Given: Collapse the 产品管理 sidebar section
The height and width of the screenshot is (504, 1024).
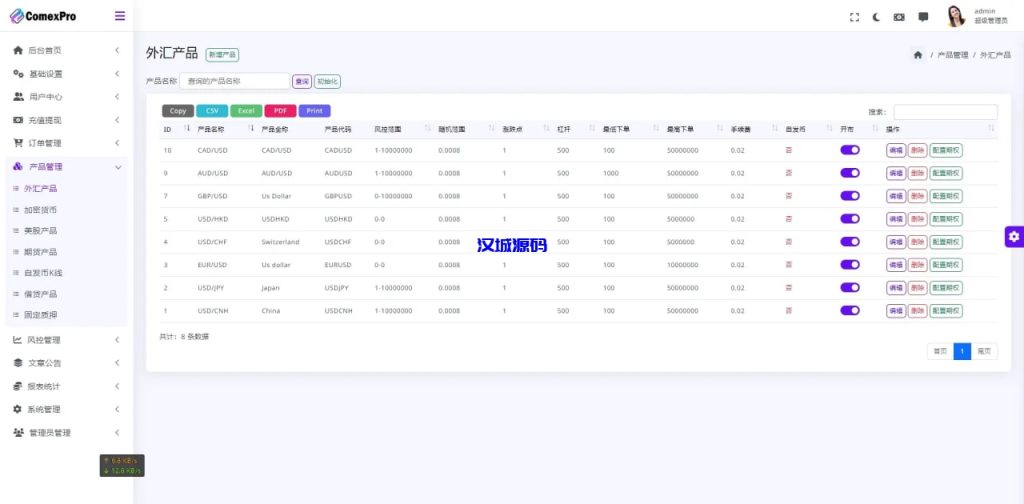Looking at the screenshot, I should [x=64, y=167].
